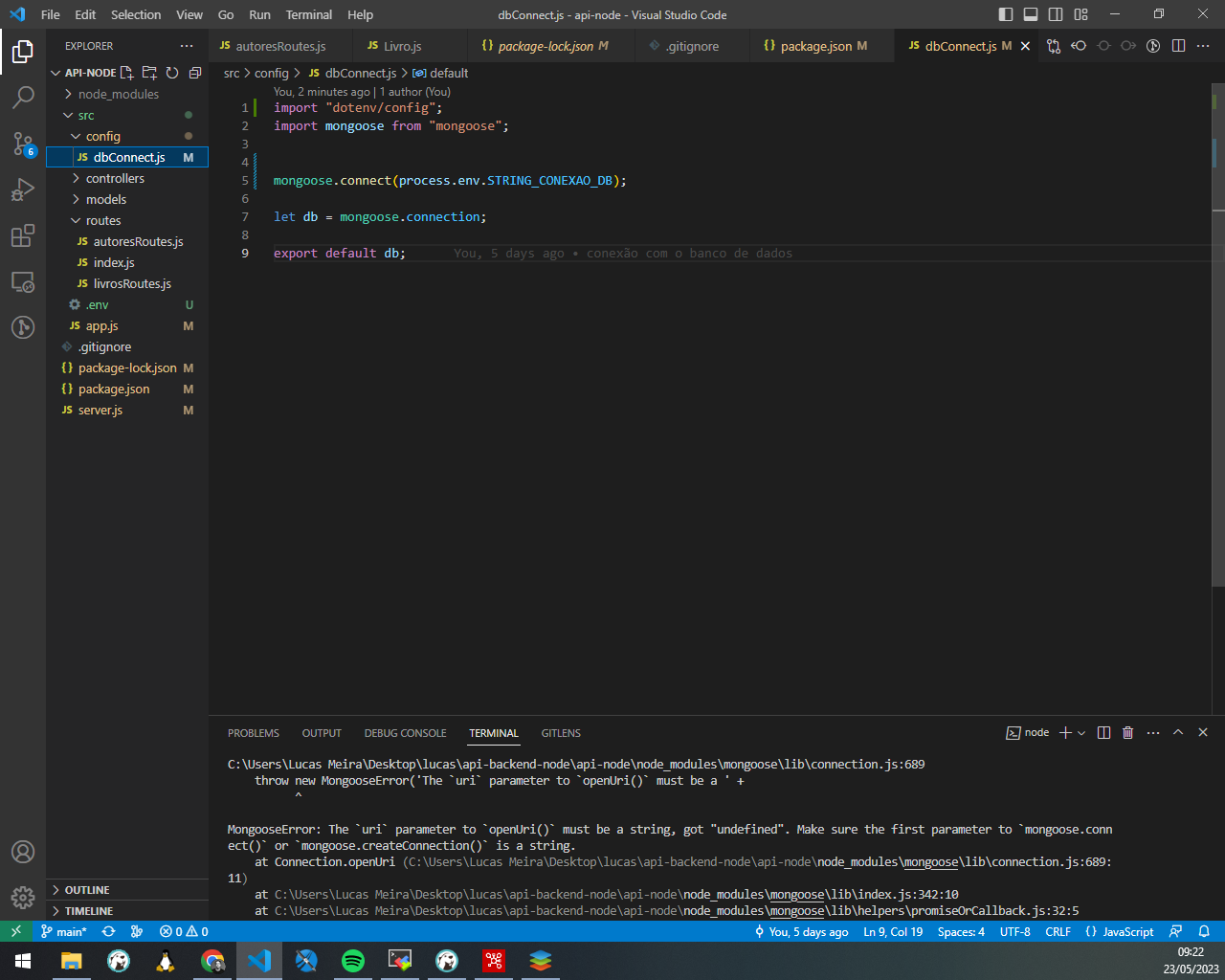Open terminal launch profile dropdown arrow

click(1081, 732)
